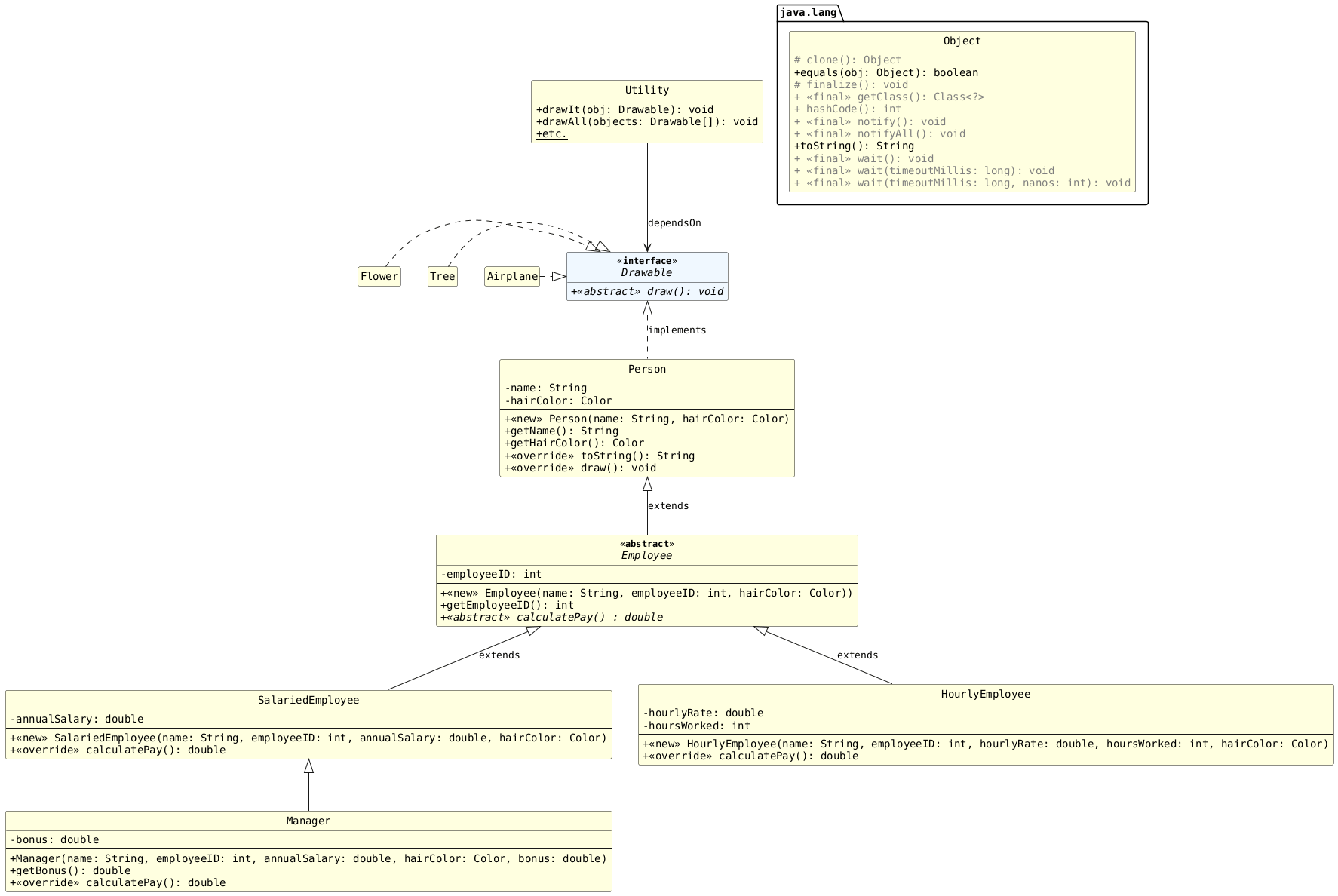Select the implements relationship label

click(677, 330)
